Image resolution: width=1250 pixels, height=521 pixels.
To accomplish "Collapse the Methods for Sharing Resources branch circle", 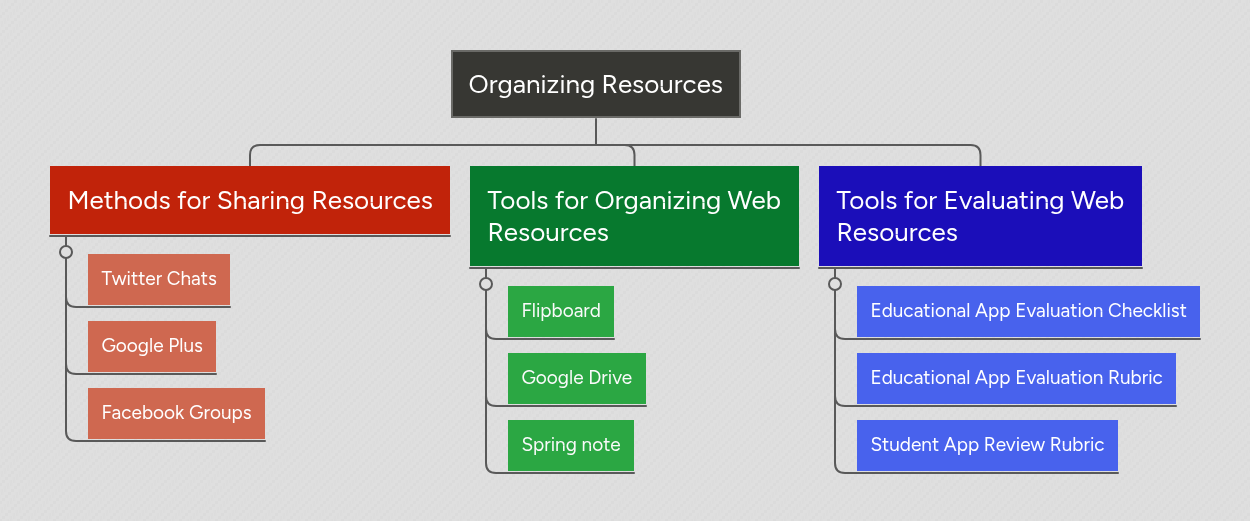I will tap(66, 252).
